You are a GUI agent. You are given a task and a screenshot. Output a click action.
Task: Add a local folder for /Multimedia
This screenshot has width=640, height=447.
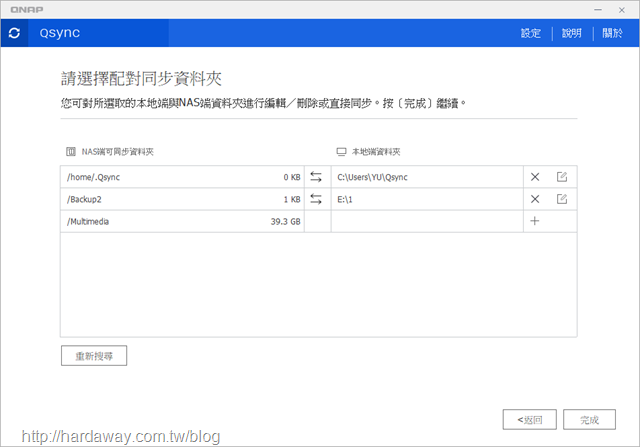point(535,221)
